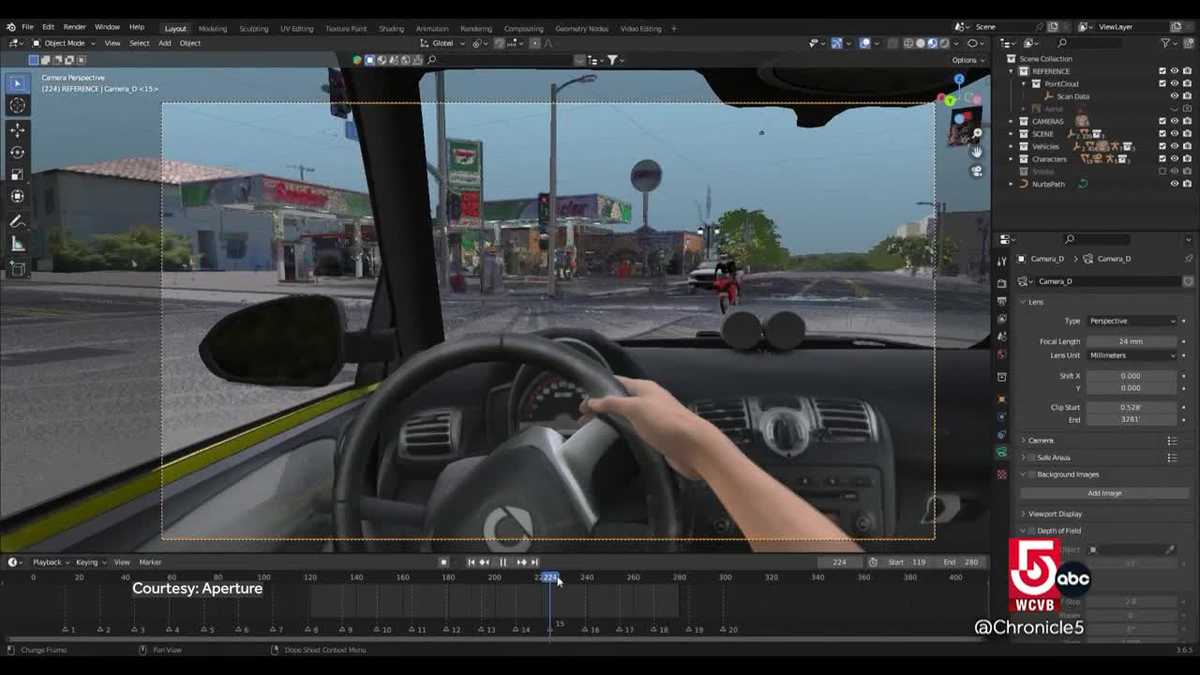The height and width of the screenshot is (675, 1200).
Task: Expand the Characters collection in the outliner
Action: pos(1011,159)
